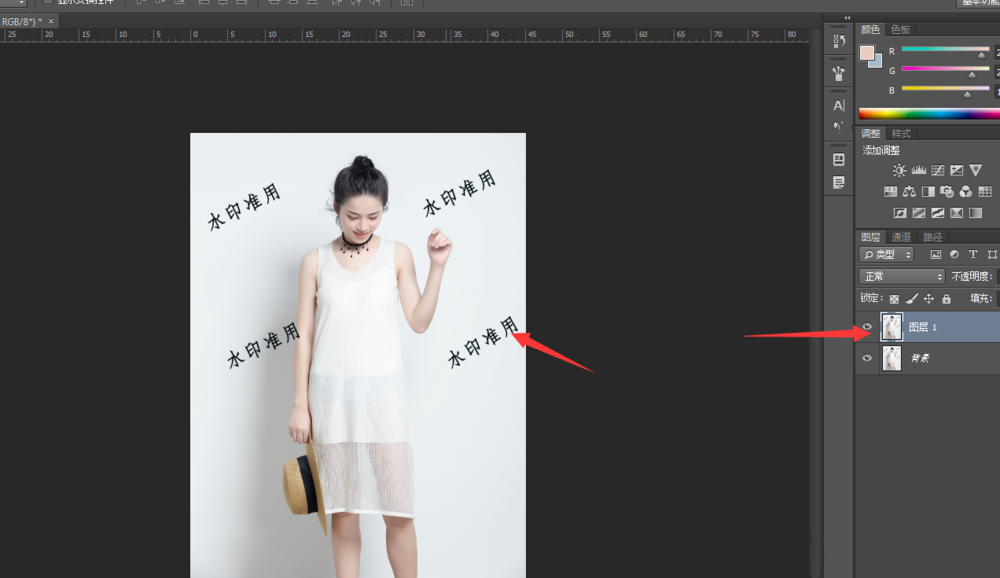
Task: Add a Color Balance adjustment
Action: (x=909, y=191)
